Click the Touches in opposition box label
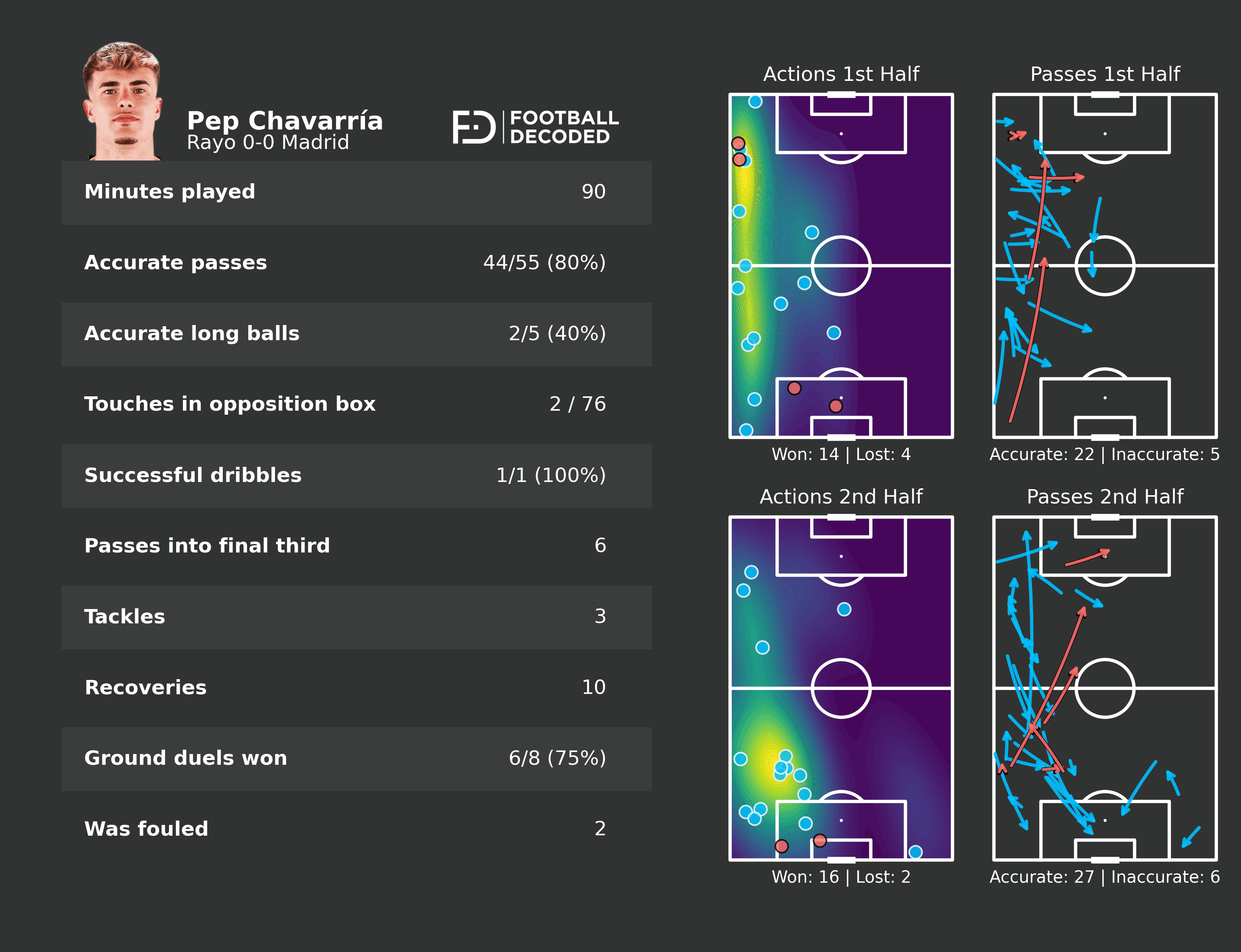 pos(230,404)
